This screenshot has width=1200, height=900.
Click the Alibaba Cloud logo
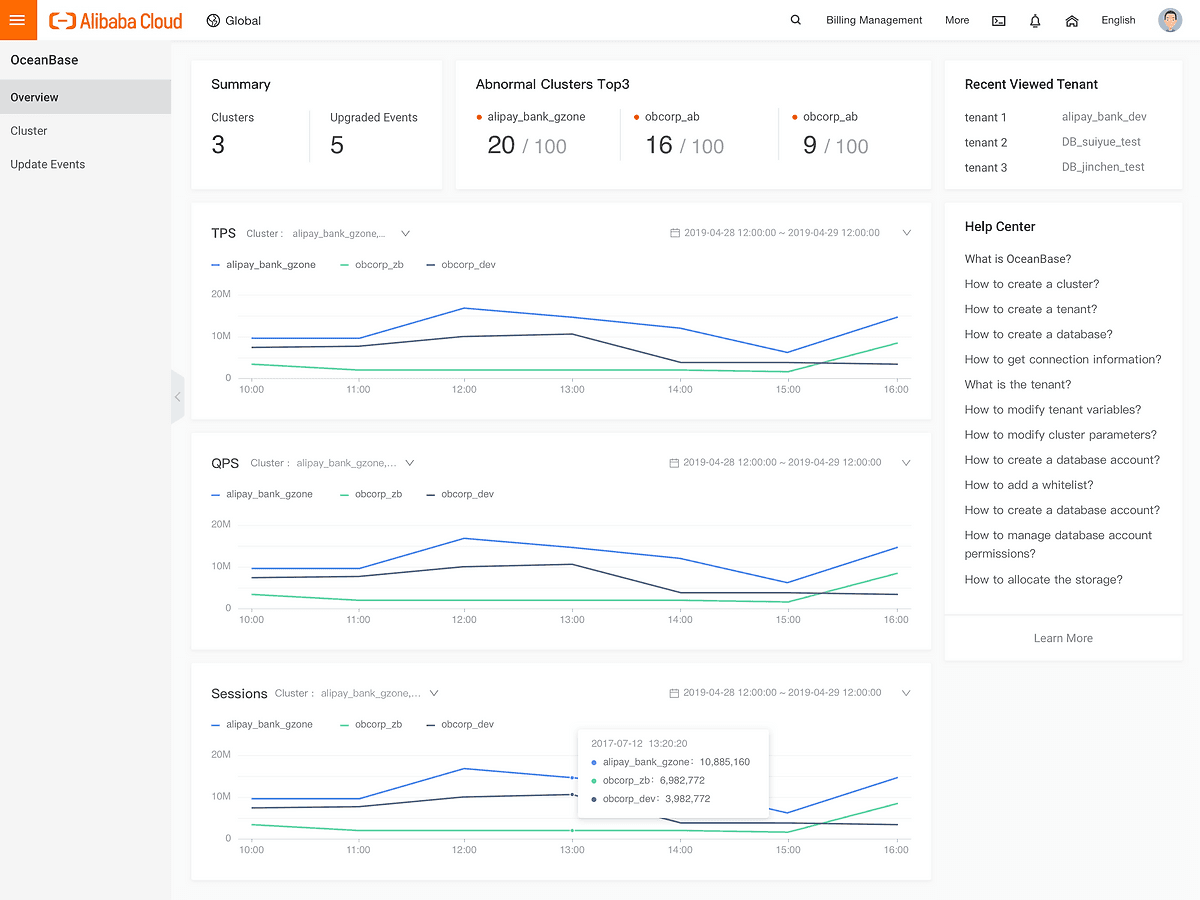[x=116, y=20]
